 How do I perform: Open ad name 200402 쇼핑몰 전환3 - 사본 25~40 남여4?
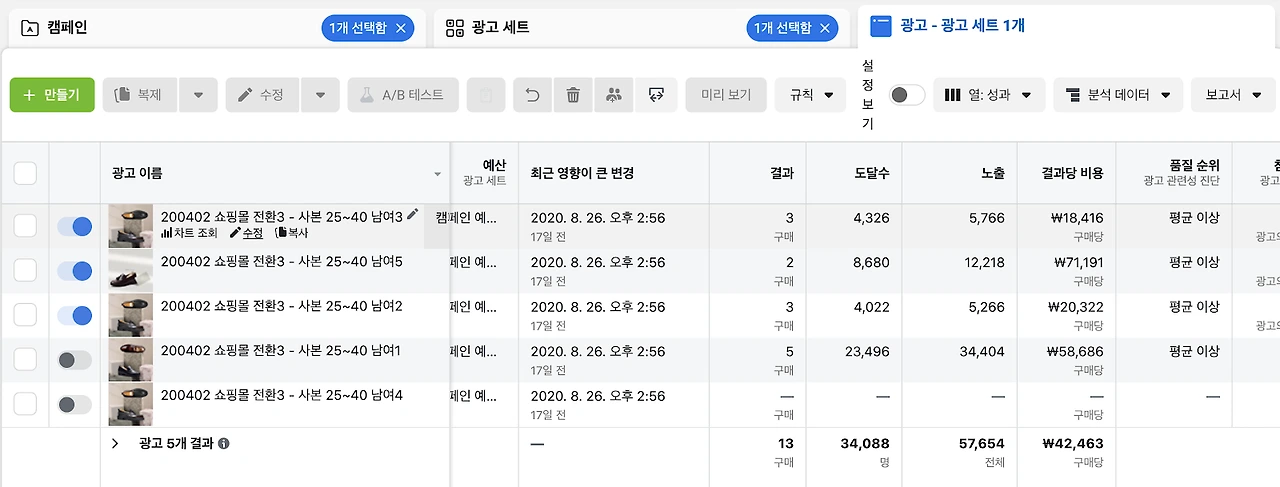pos(282,395)
